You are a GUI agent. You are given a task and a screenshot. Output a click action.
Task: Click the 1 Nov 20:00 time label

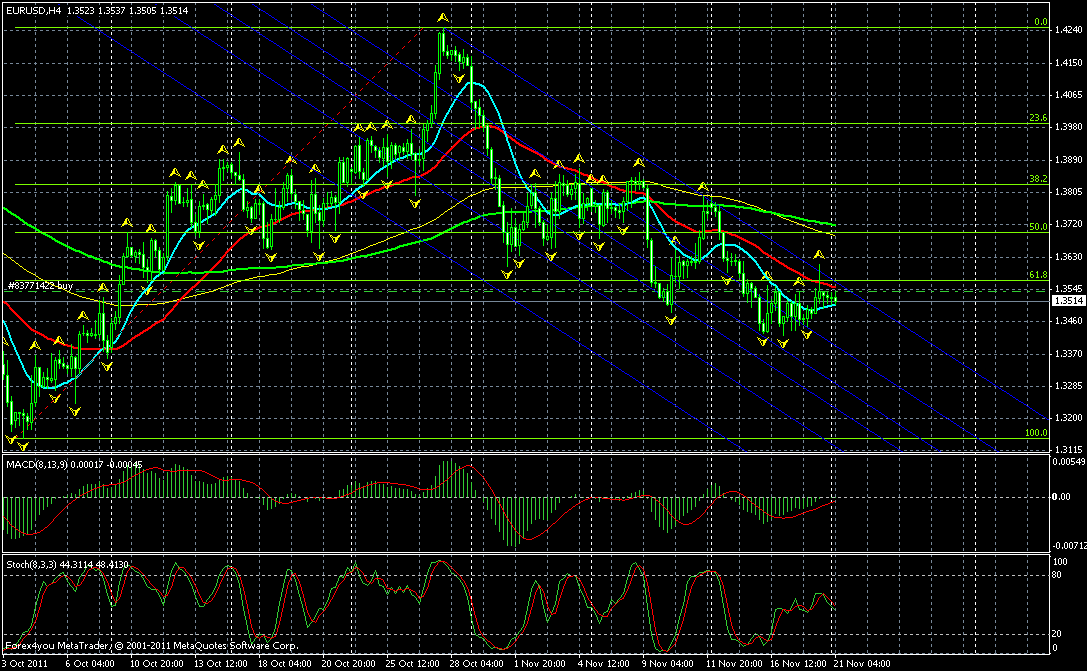(x=541, y=663)
